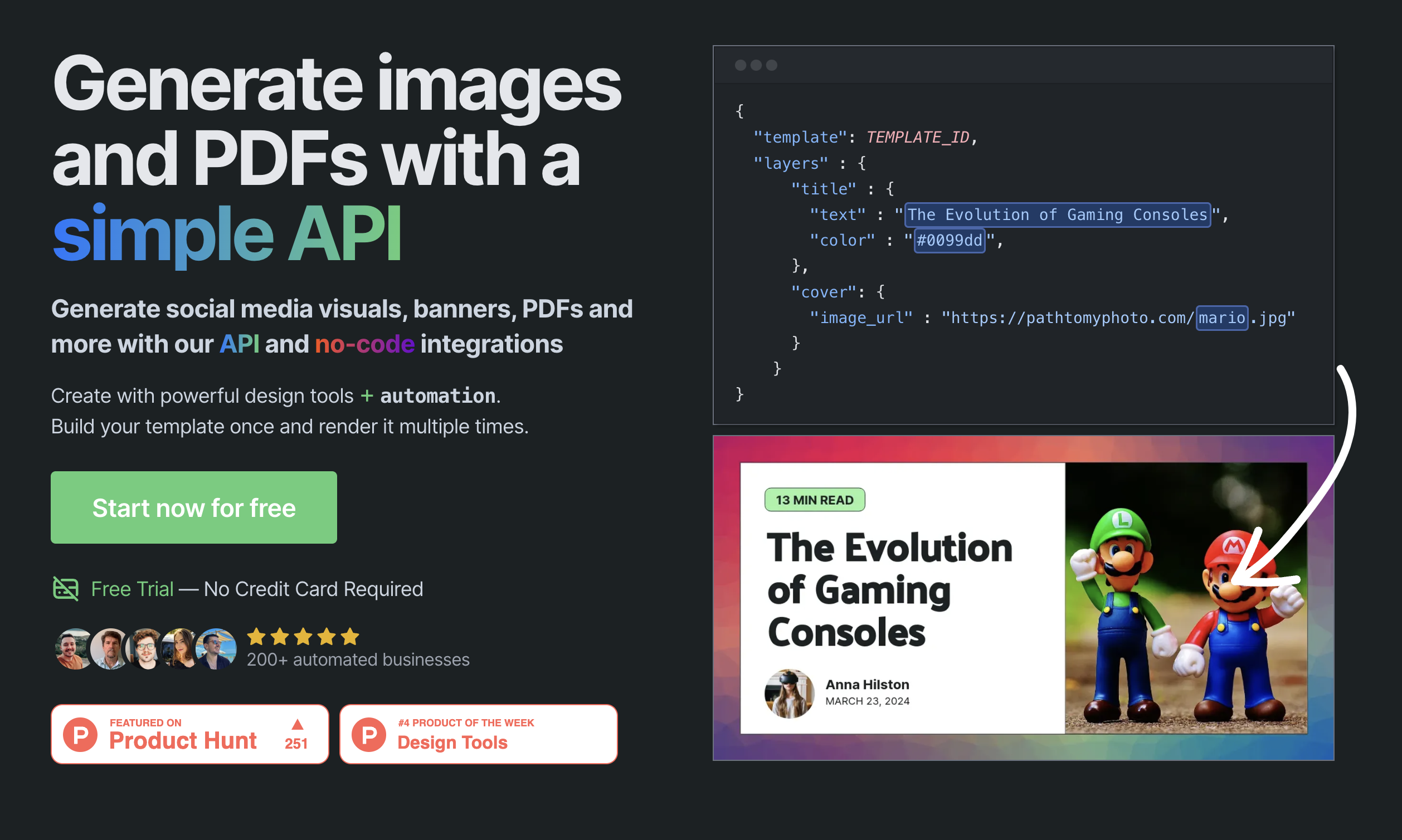
Task: Click Anna Hilston's author avatar
Action: coord(789,694)
